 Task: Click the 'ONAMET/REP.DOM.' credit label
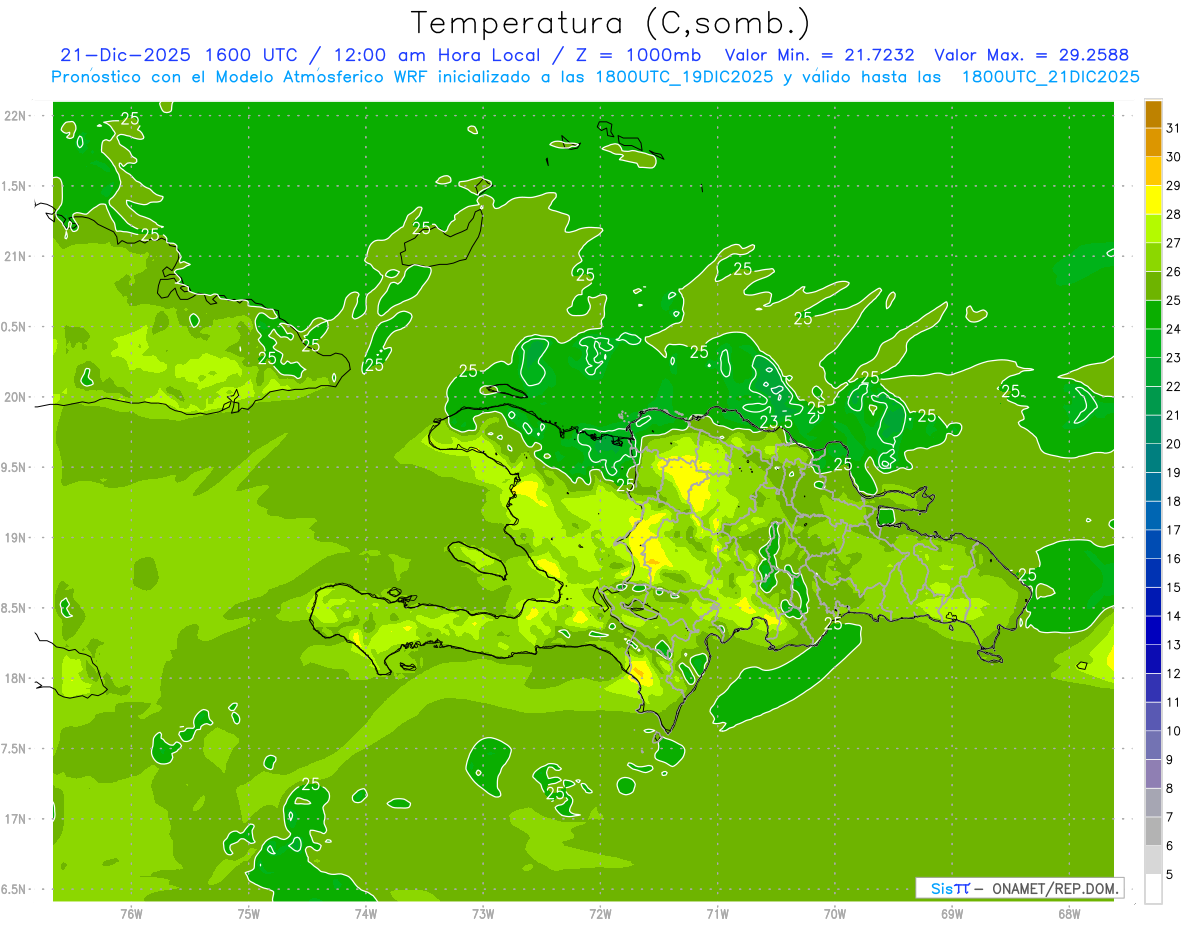click(1055, 888)
